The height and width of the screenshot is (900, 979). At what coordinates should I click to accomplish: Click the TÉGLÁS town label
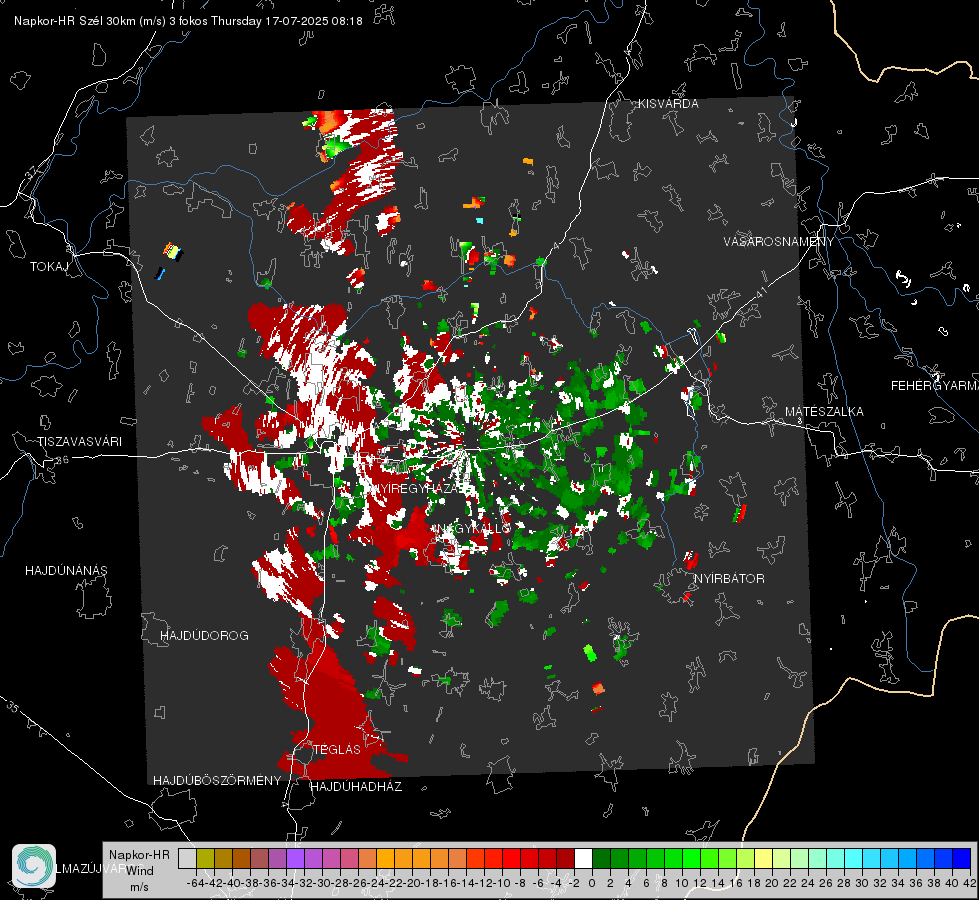pos(337,750)
